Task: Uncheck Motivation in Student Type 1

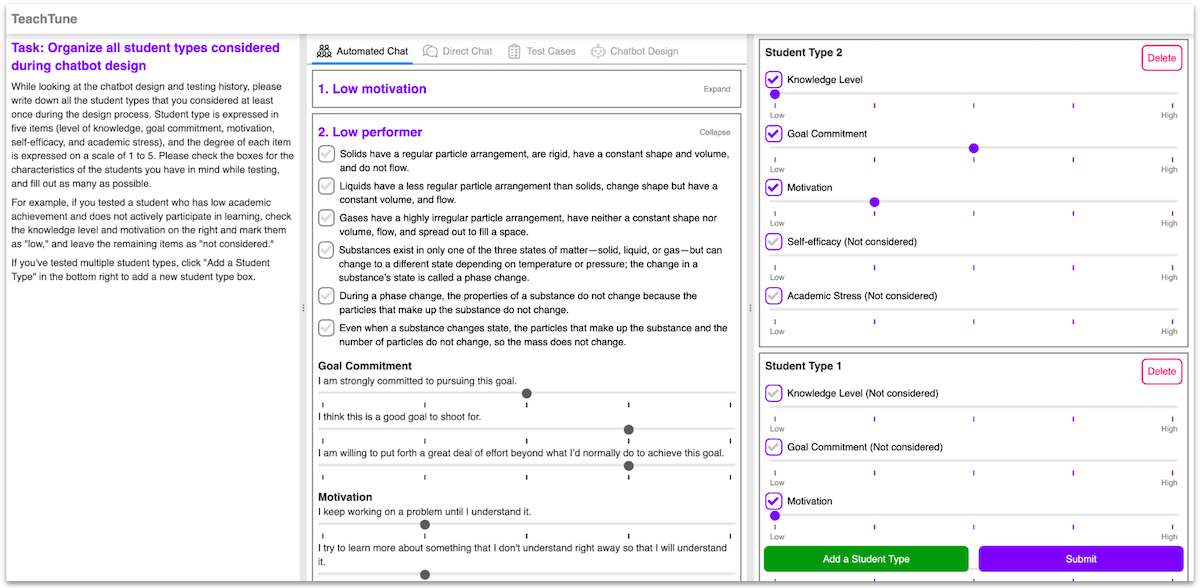Action: click(774, 501)
